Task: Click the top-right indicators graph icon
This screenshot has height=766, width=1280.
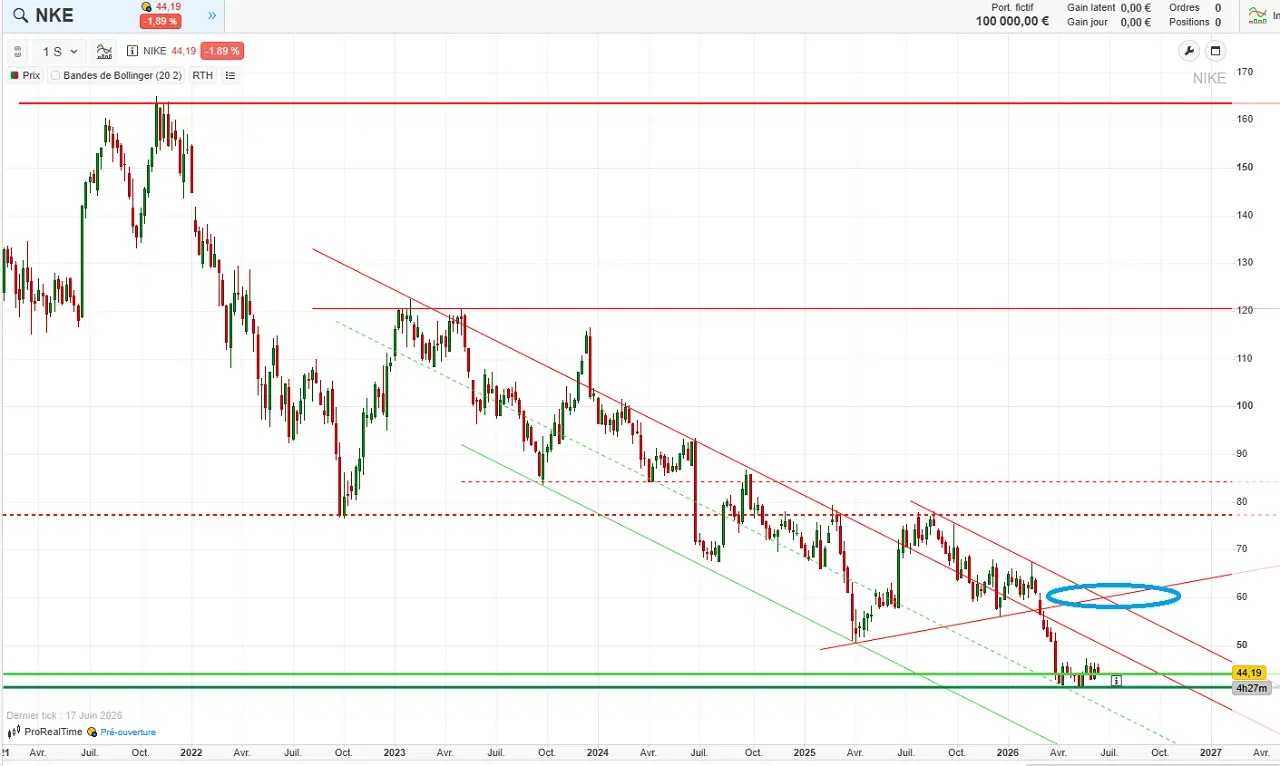Action: click(1257, 14)
